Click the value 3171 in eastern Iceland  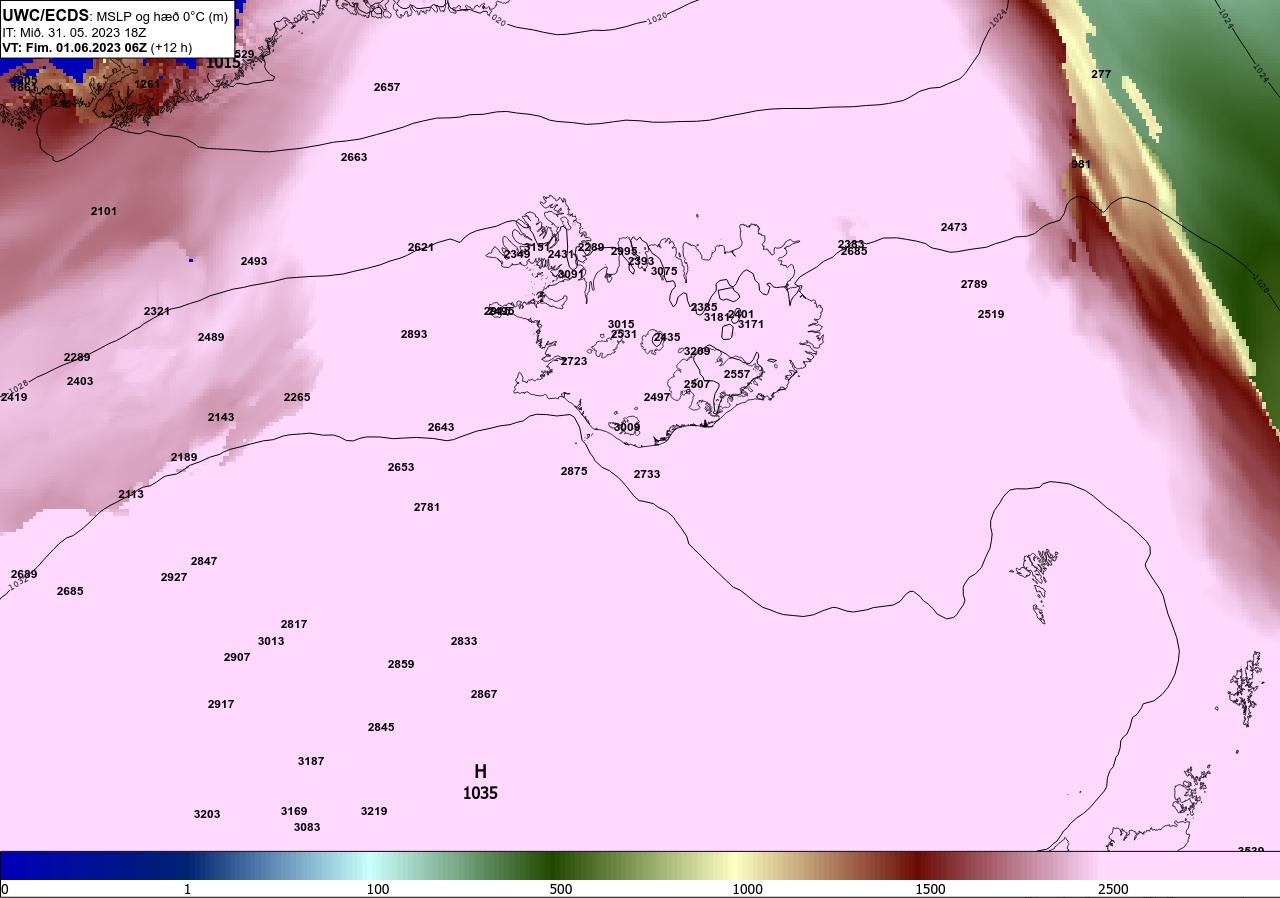point(751,324)
